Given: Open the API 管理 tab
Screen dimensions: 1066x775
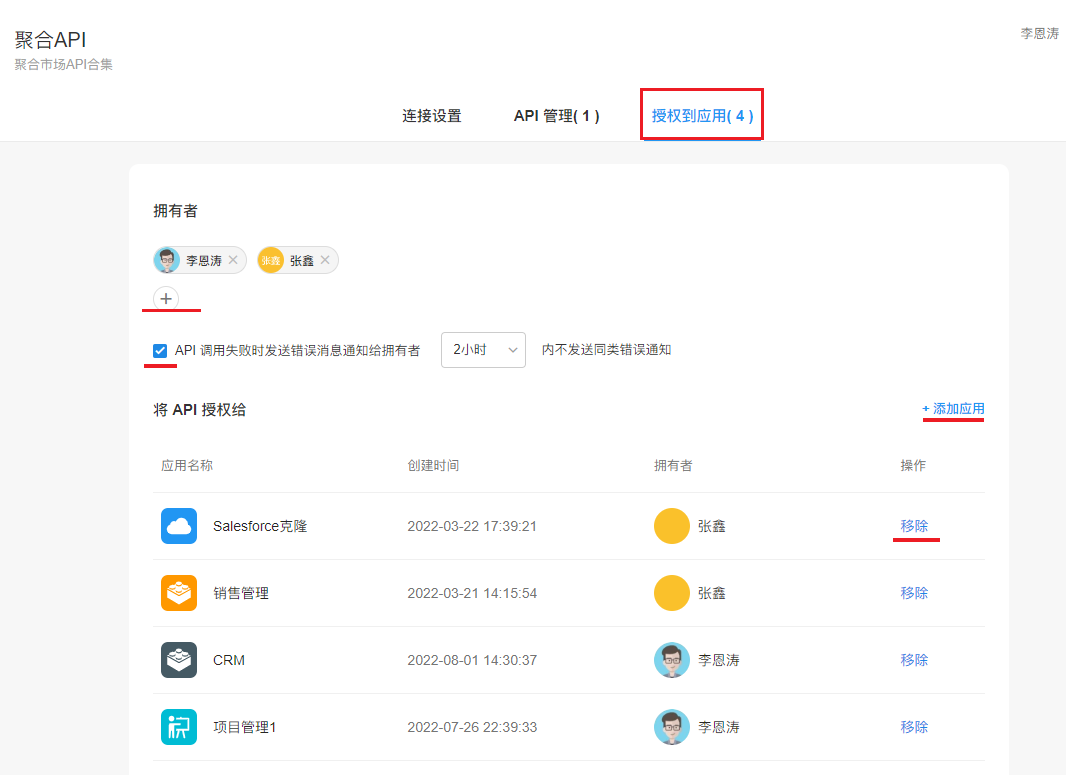Looking at the screenshot, I should 556,116.
